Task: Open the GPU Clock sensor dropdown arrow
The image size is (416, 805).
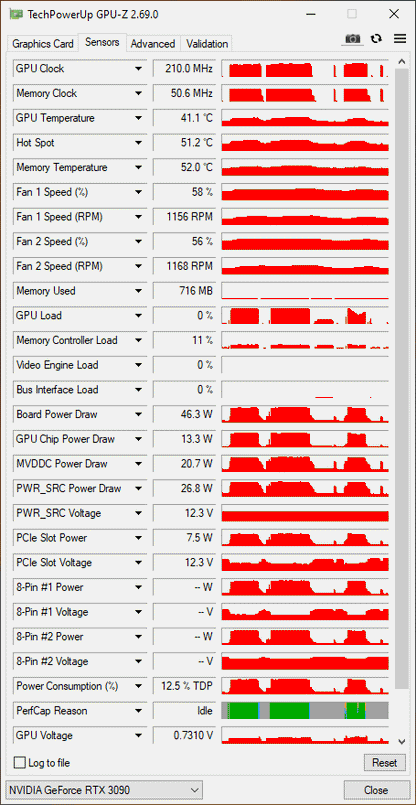Action: [138, 69]
